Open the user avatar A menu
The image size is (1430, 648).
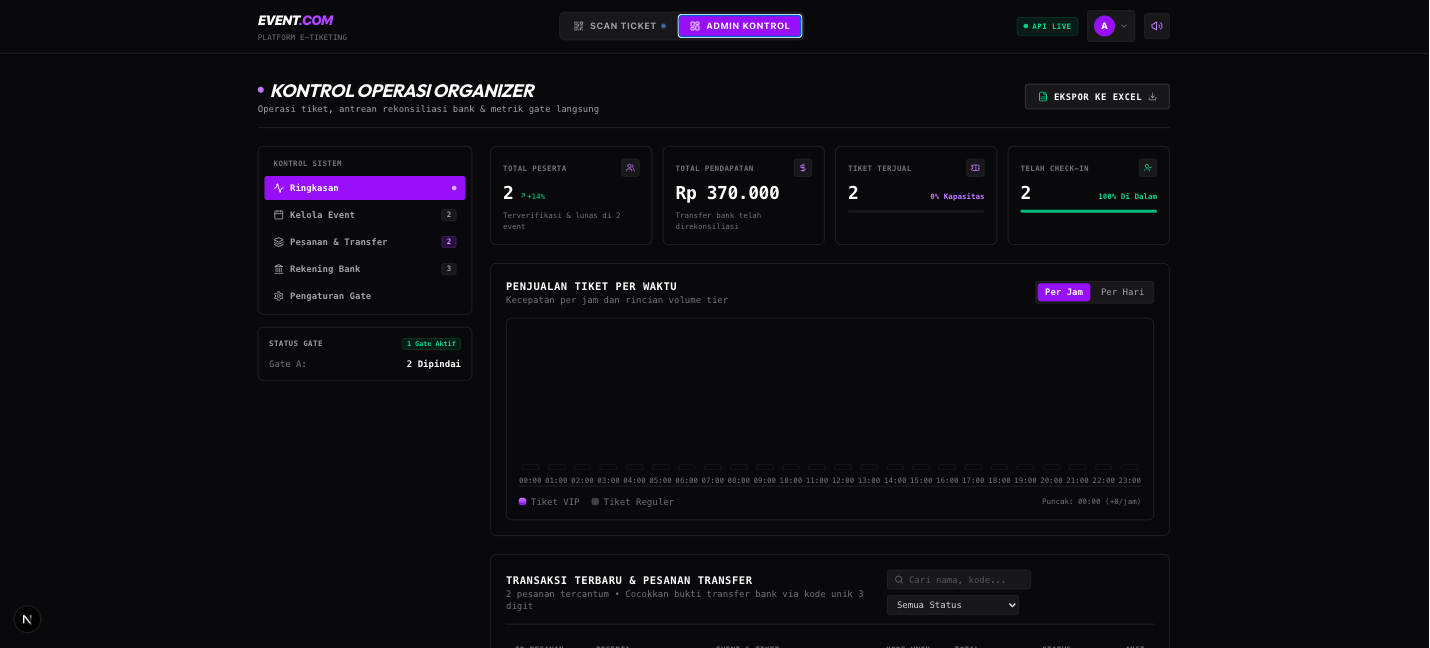pyautogui.click(x=1104, y=26)
